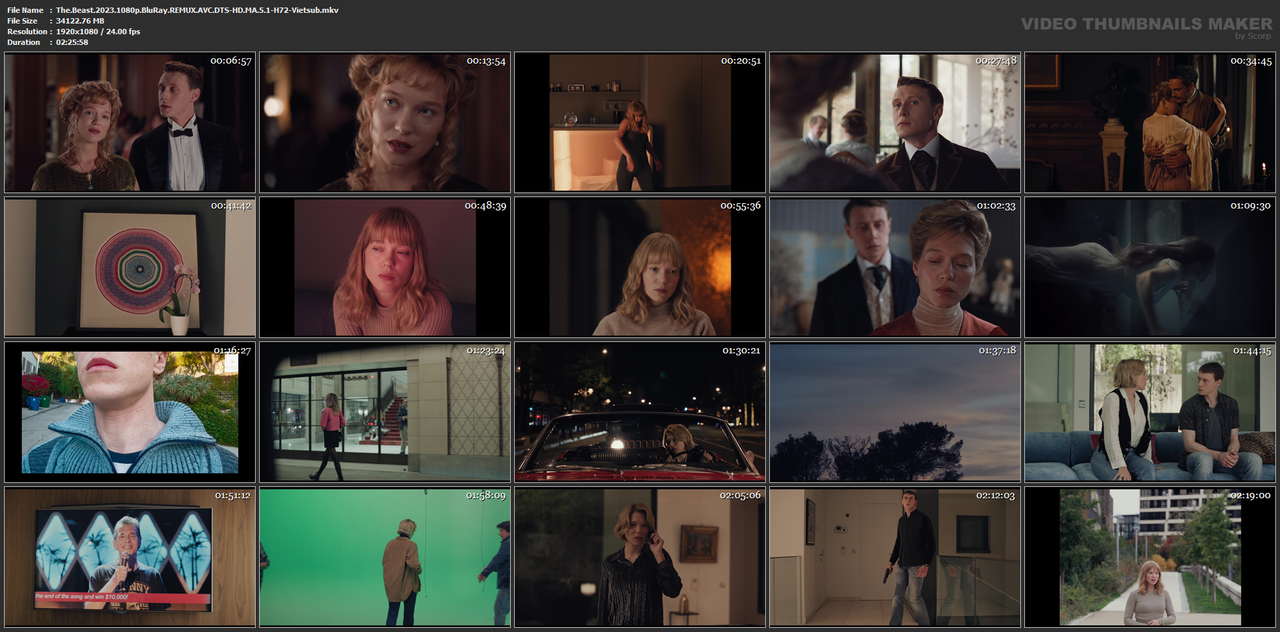Pick the 01:16:27 close-up thumbnail
This screenshot has height=632, width=1280.
click(x=130, y=412)
